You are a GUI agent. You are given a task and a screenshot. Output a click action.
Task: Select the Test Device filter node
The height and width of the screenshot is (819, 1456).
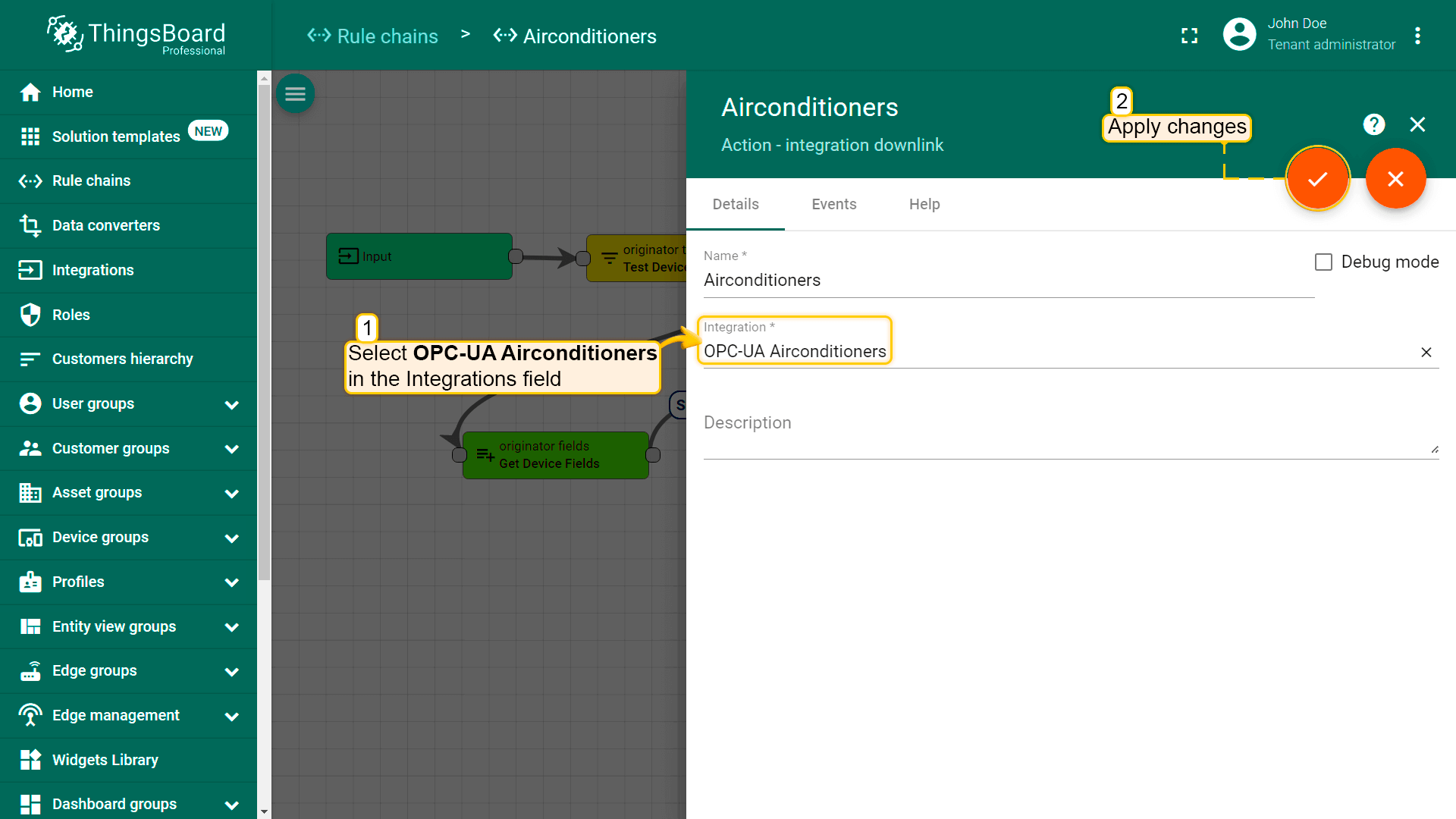pyautogui.click(x=636, y=258)
